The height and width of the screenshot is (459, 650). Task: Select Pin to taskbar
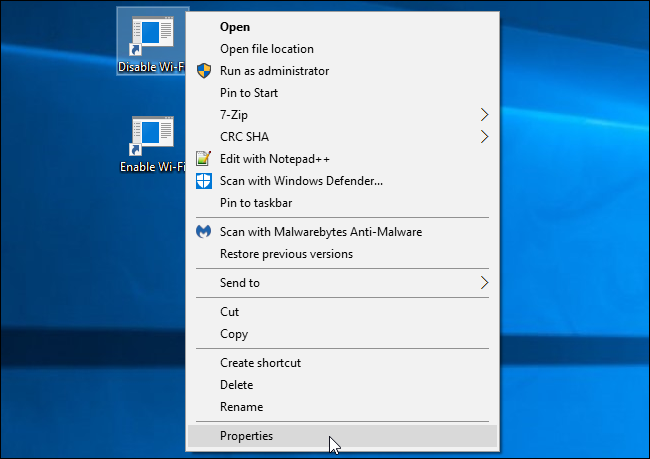(x=342, y=203)
